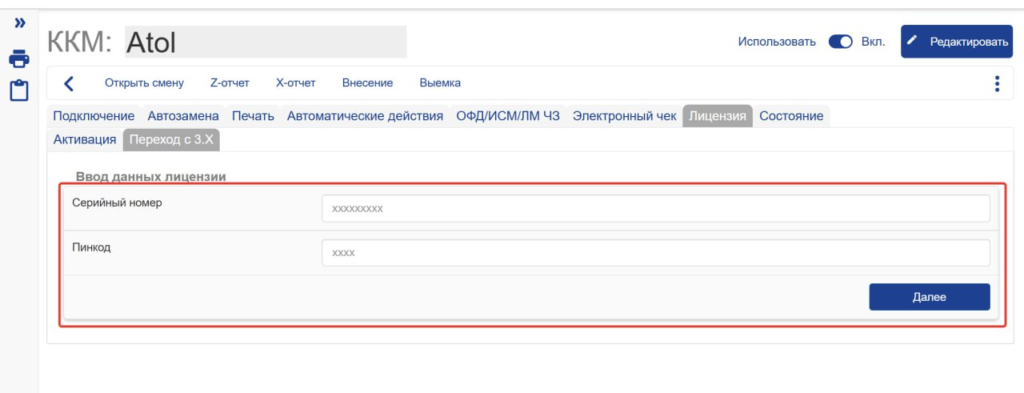The height and width of the screenshot is (393, 1024).
Task: Click Открыть смену in toolbar
Action: (x=144, y=83)
